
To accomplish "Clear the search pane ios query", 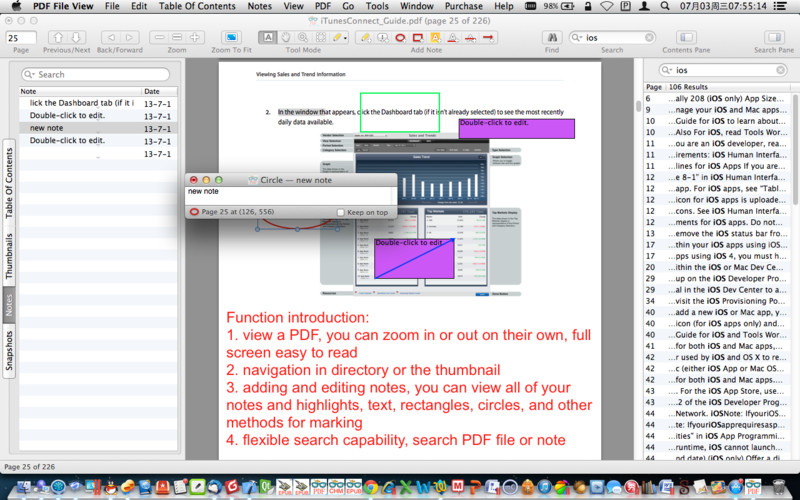I will tap(781, 70).
